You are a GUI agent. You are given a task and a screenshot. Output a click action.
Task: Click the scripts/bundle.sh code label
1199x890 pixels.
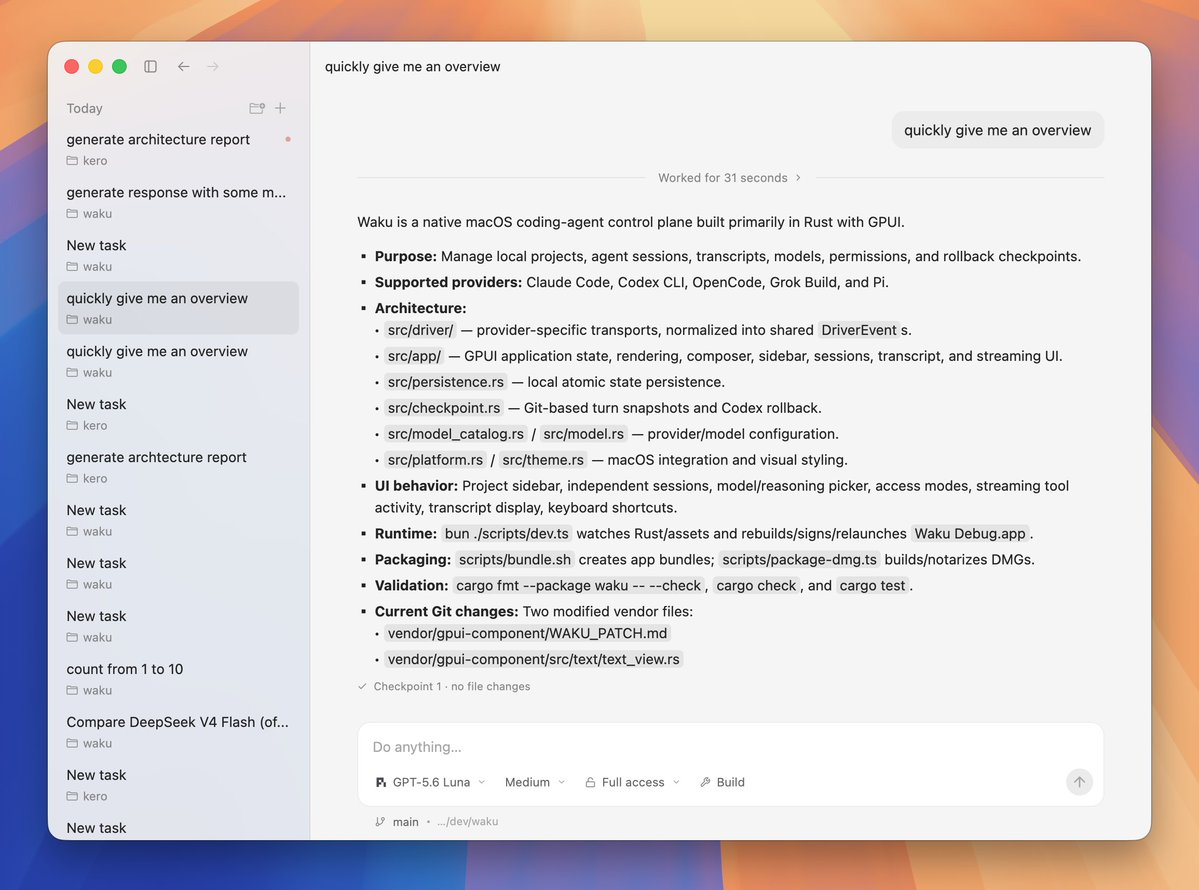(x=515, y=560)
